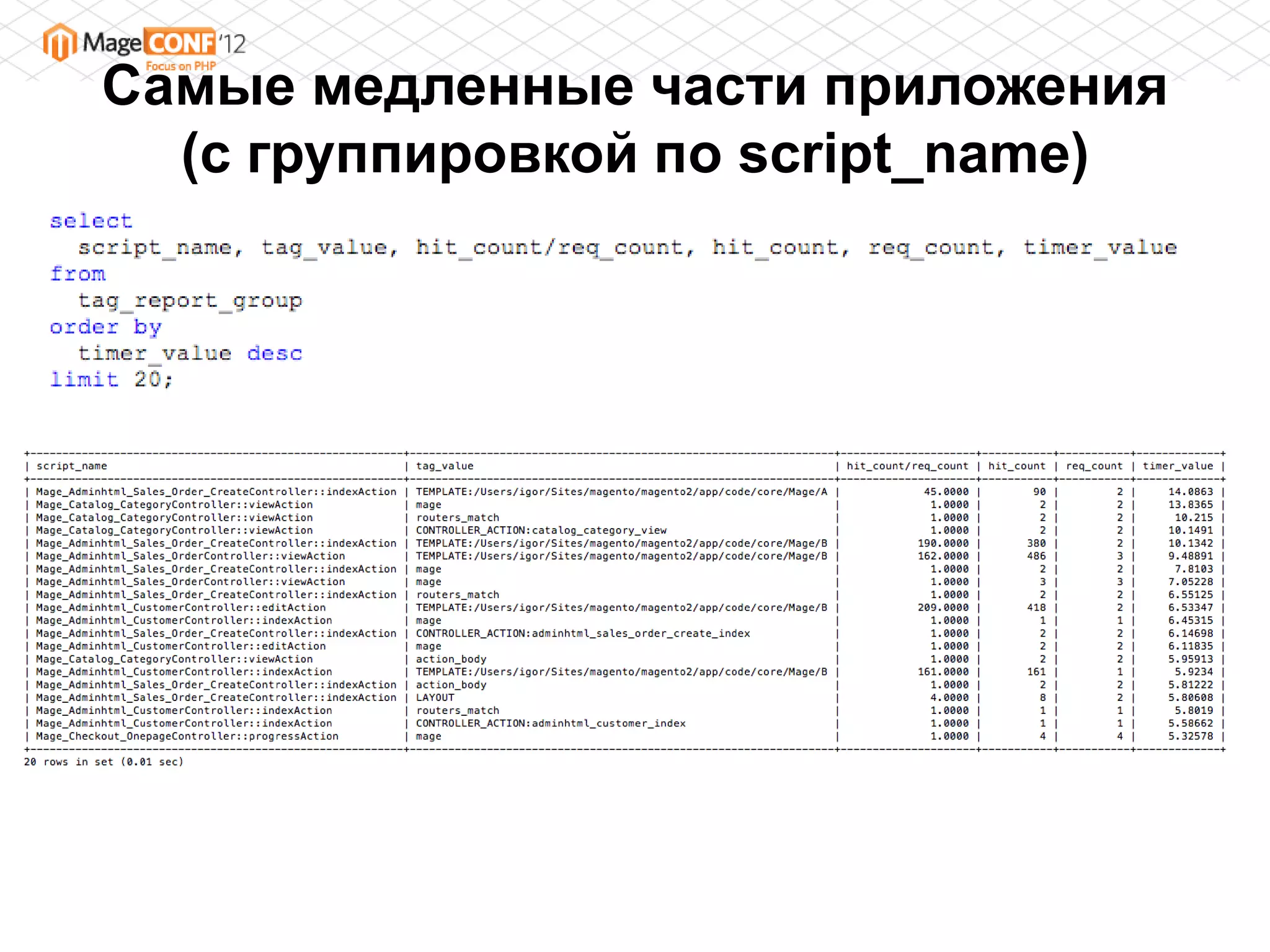Click the orange CONF badge in logo

180,42
